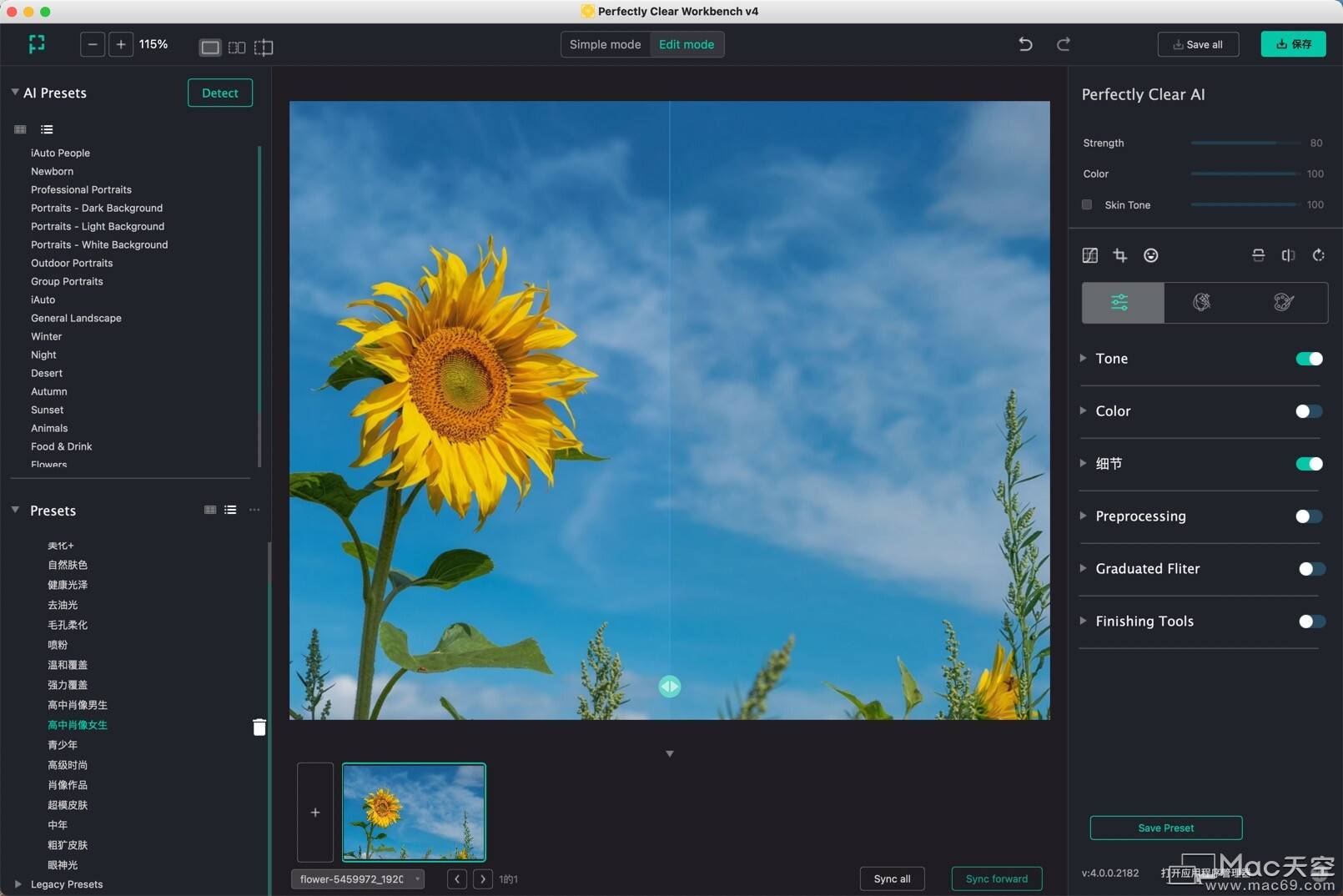Select the crop tool icon
The width and height of the screenshot is (1343, 896).
click(x=1120, y=255)
